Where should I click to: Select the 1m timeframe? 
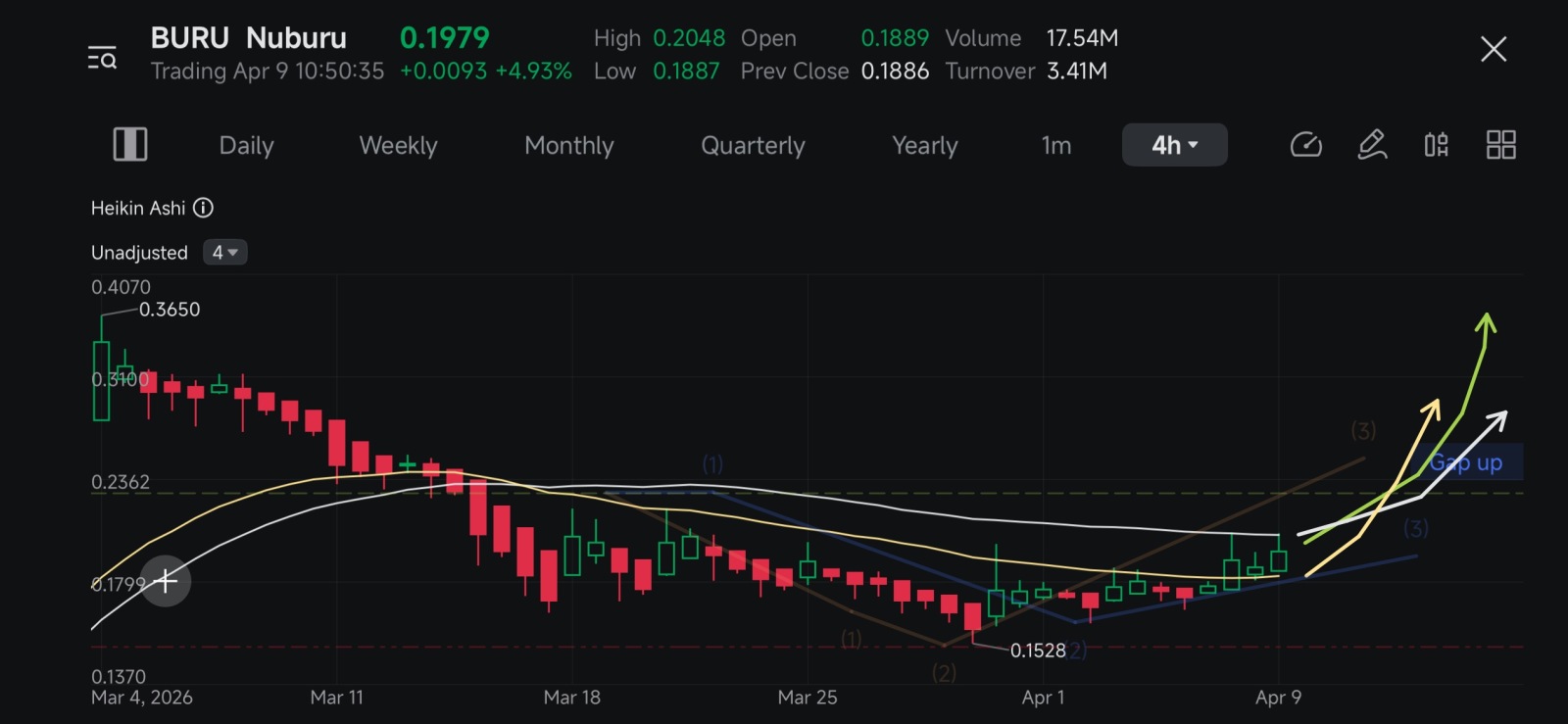pos(1056,145)
